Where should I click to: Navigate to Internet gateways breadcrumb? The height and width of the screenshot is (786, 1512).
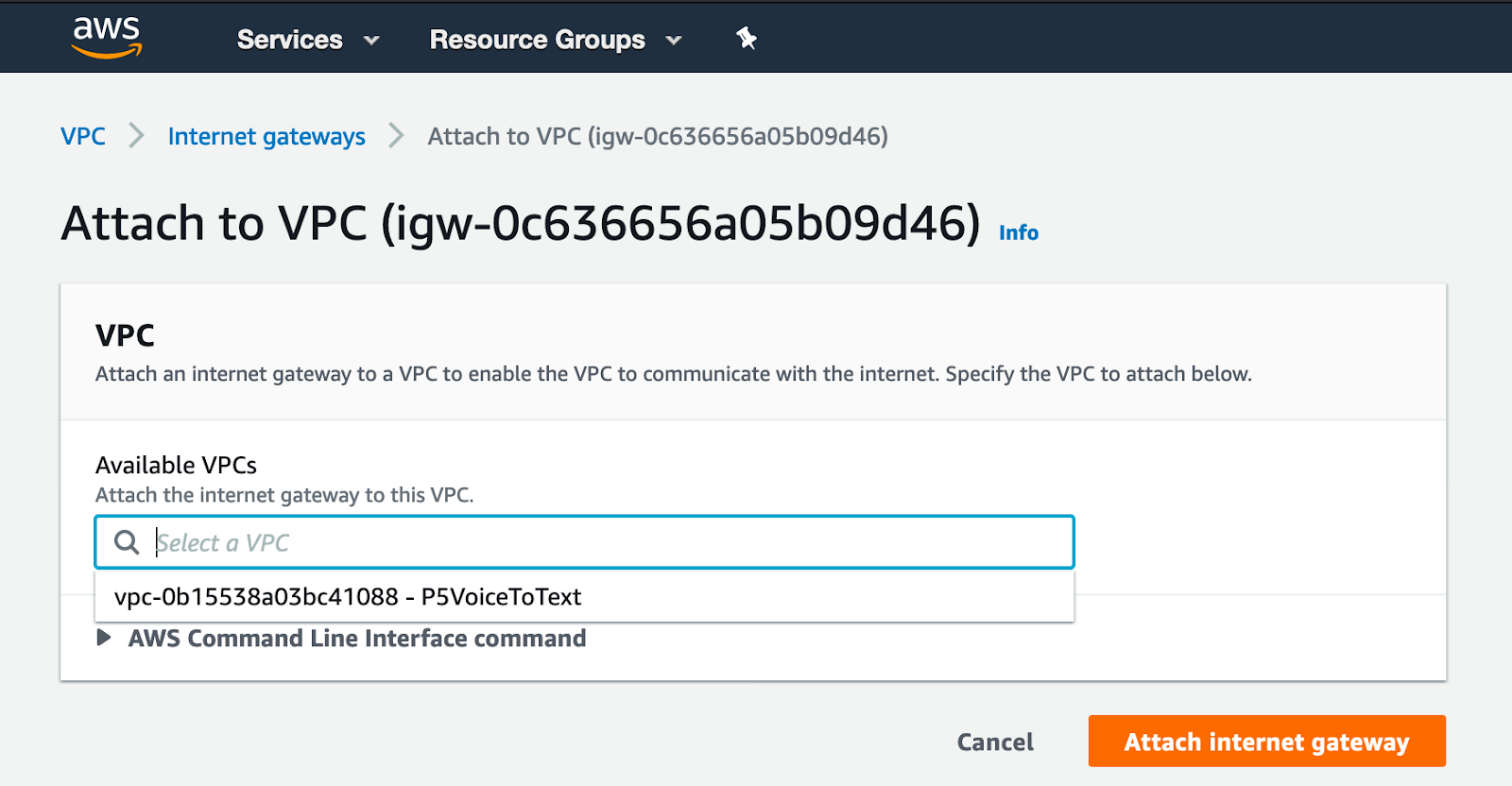coord(266,137)
